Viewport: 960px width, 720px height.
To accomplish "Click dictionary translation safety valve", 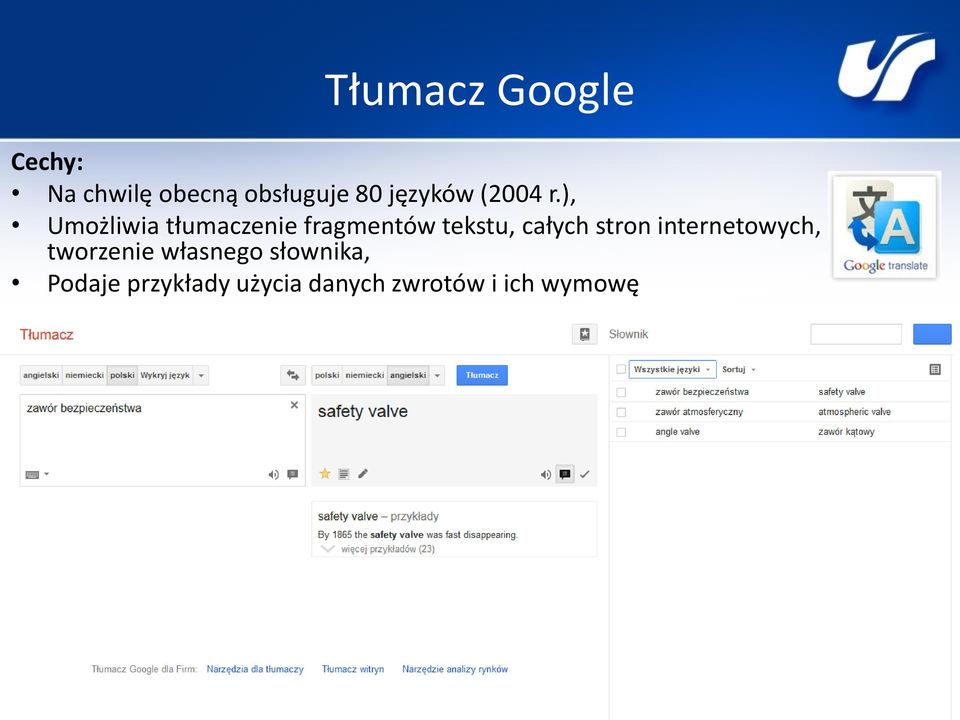I will (x=842, y=392).
